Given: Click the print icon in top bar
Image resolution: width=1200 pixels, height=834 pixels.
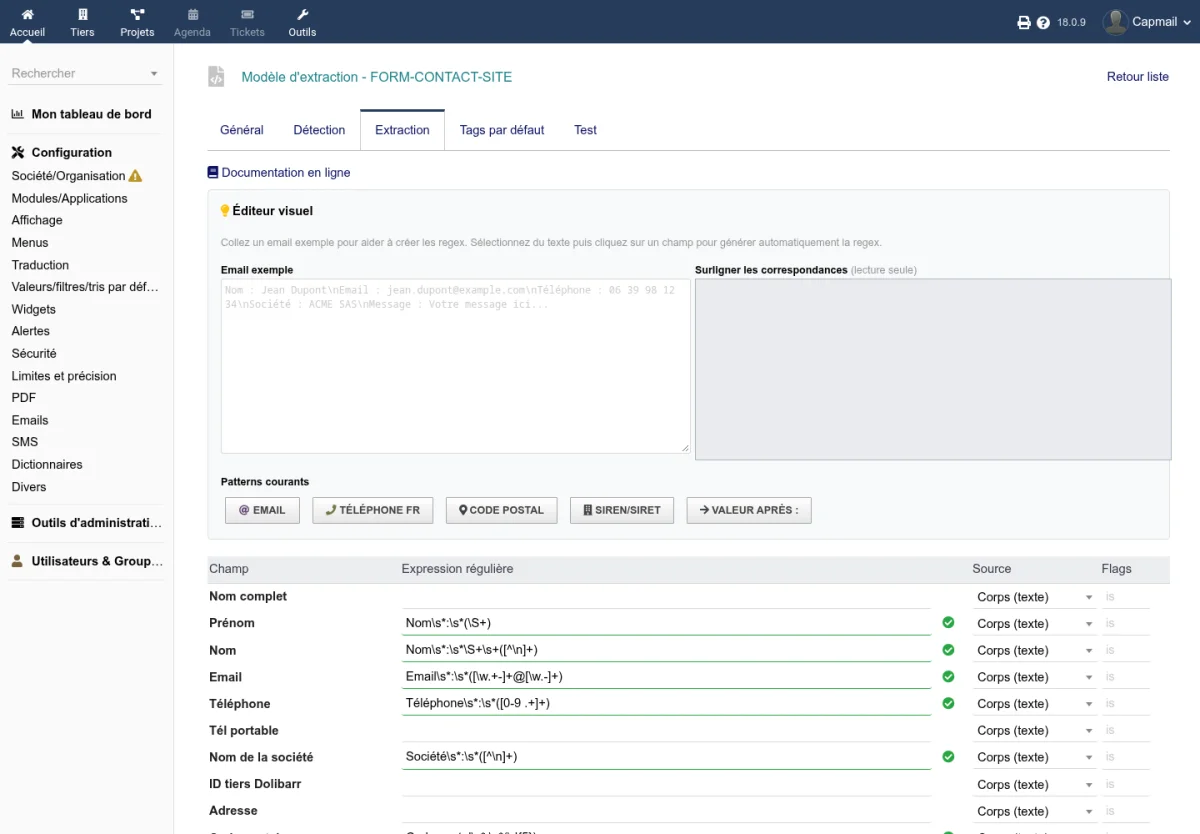Looking at the screenshot, I should coord(1024,22).
